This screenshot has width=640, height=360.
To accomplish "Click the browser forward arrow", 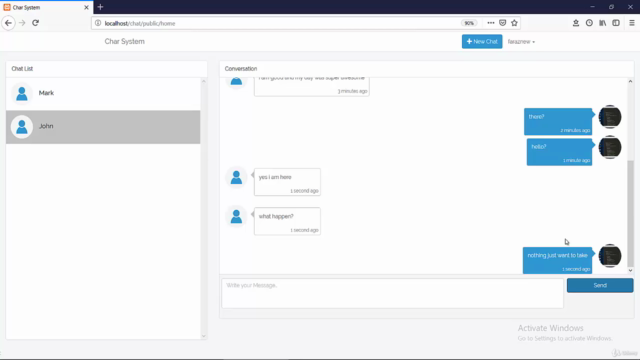I will 22,23.
